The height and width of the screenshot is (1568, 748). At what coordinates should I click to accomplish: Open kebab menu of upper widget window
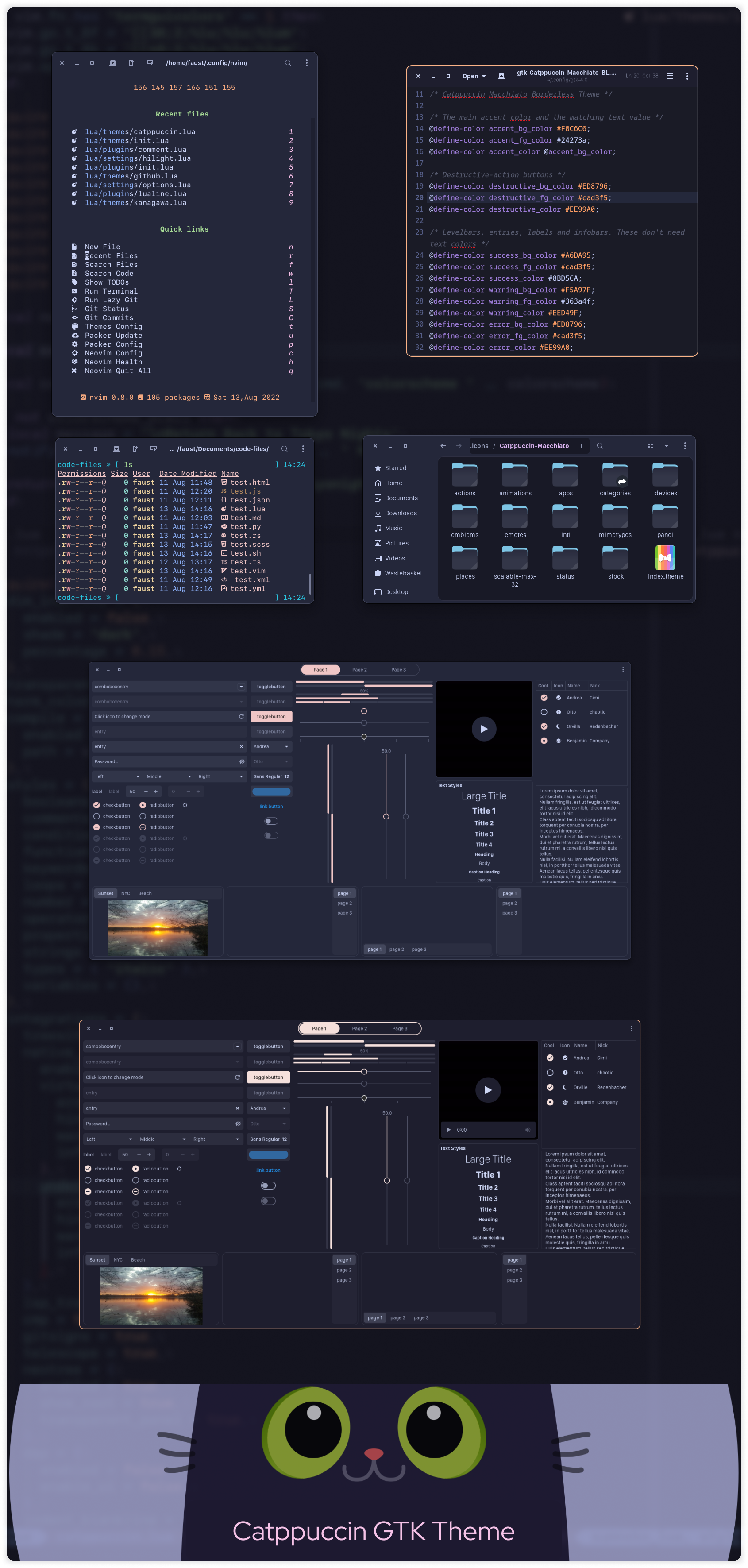(x=623, y=669)
